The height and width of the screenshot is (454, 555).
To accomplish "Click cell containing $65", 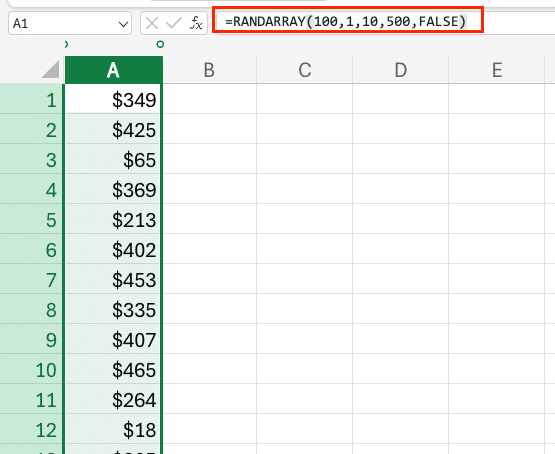I will point(113,159).
